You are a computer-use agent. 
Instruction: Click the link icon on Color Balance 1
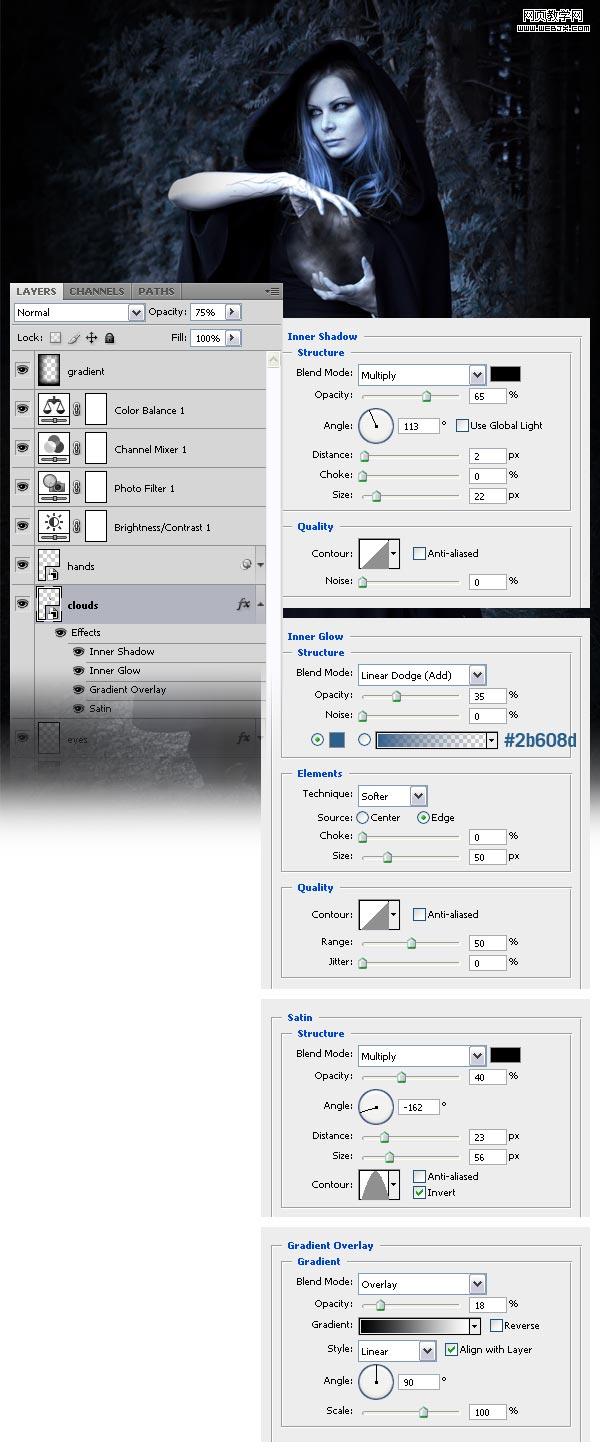pos(77,410)
